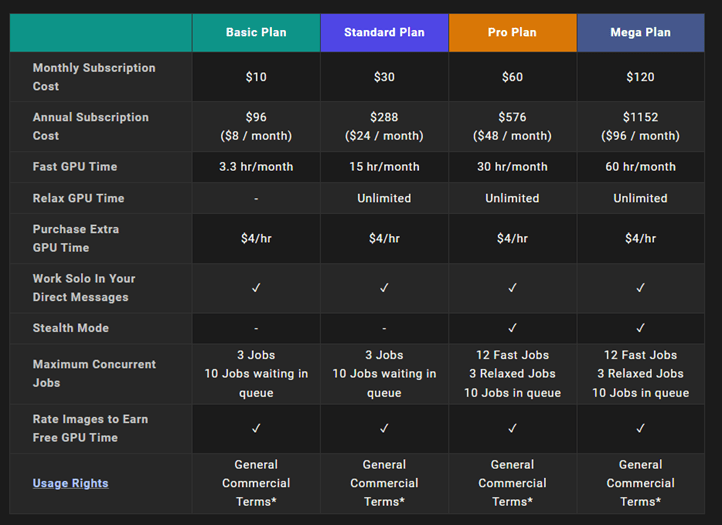Click the Basic Plan checkmark for Work Solo
Viewport: 722px width, 525px height.
pos(256,288)
